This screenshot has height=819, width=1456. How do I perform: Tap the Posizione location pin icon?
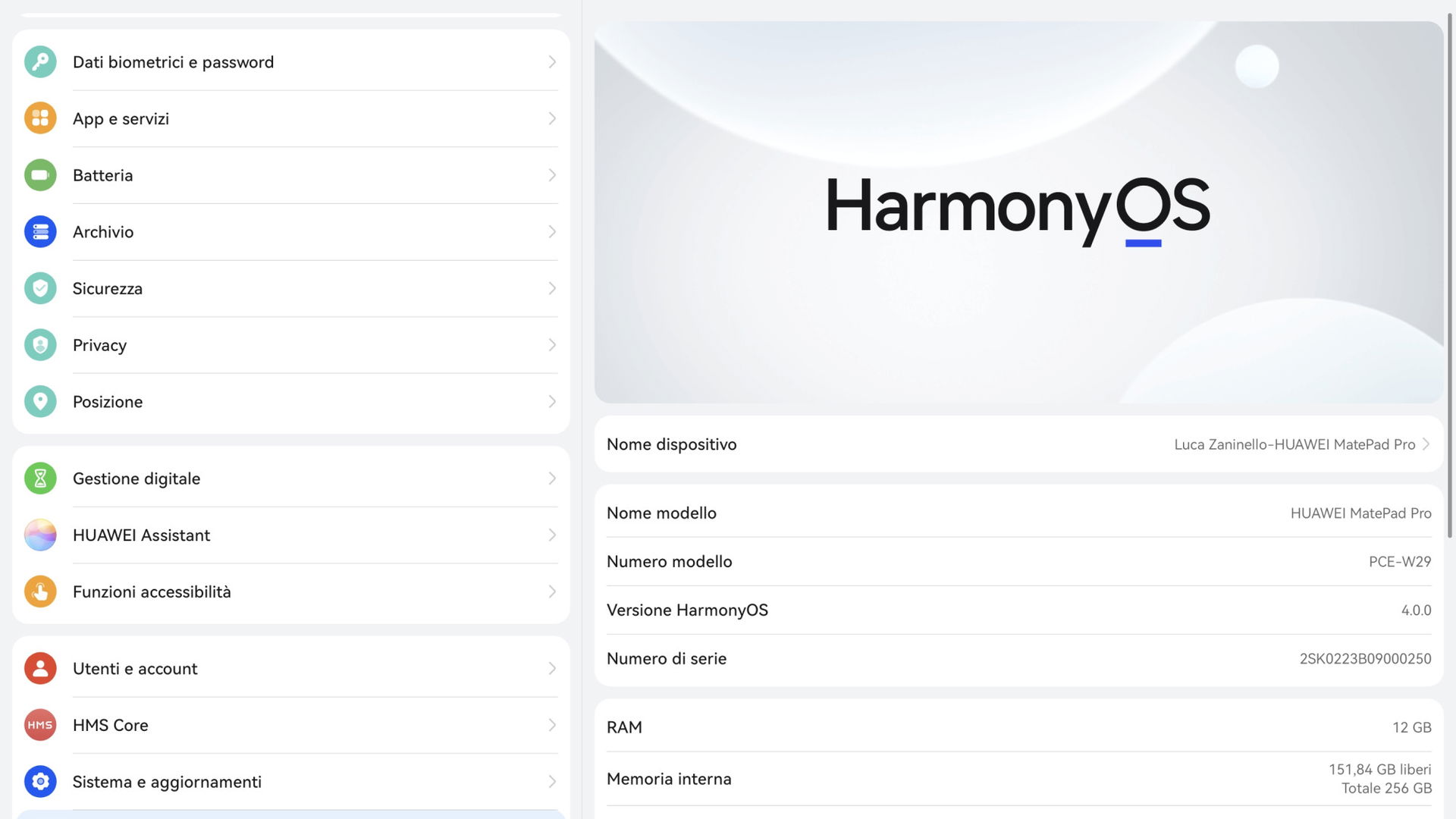click(40, 402)
